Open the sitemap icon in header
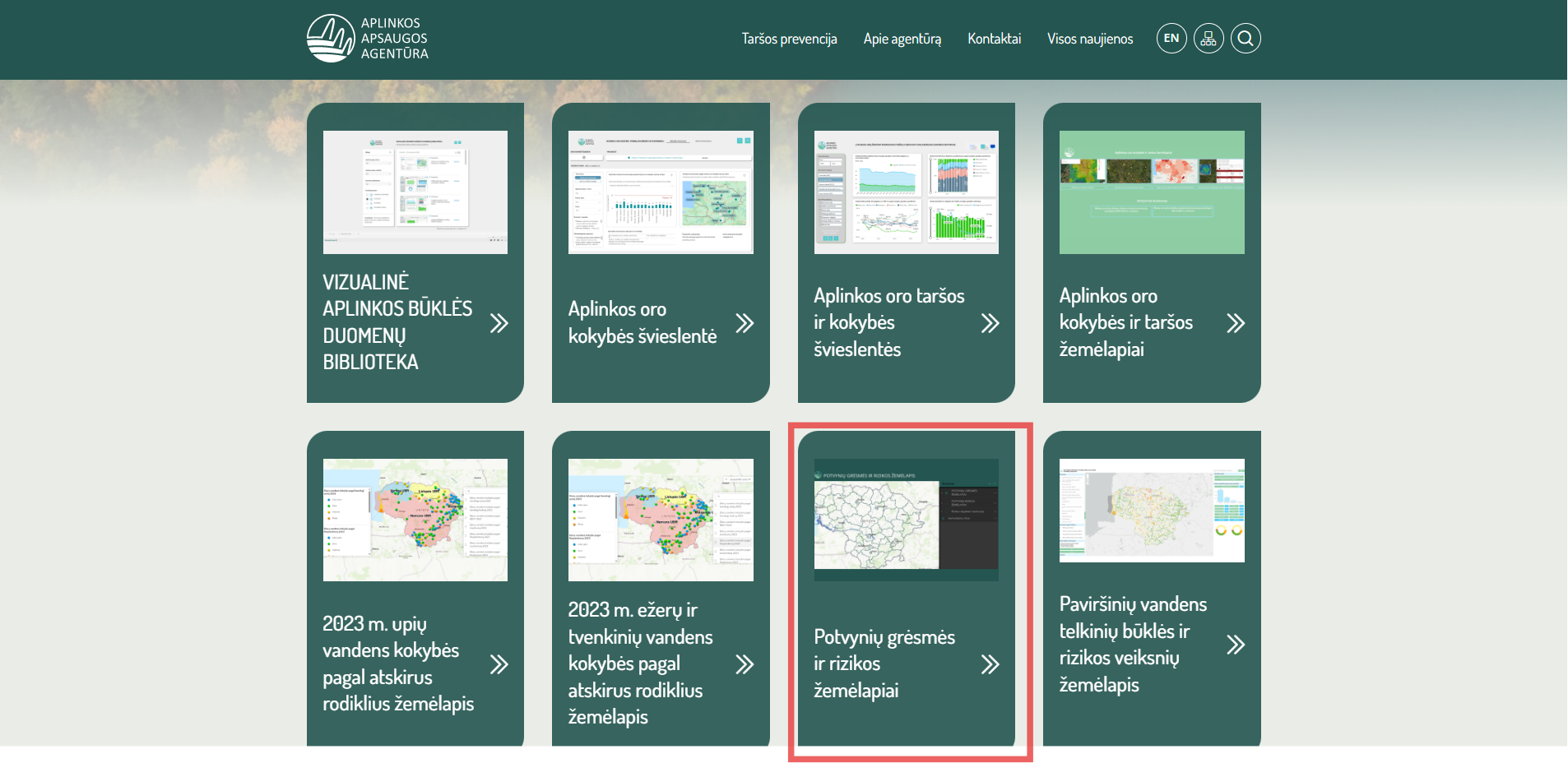This screenshot has width=1568, height=763. tap(1208, 39)
